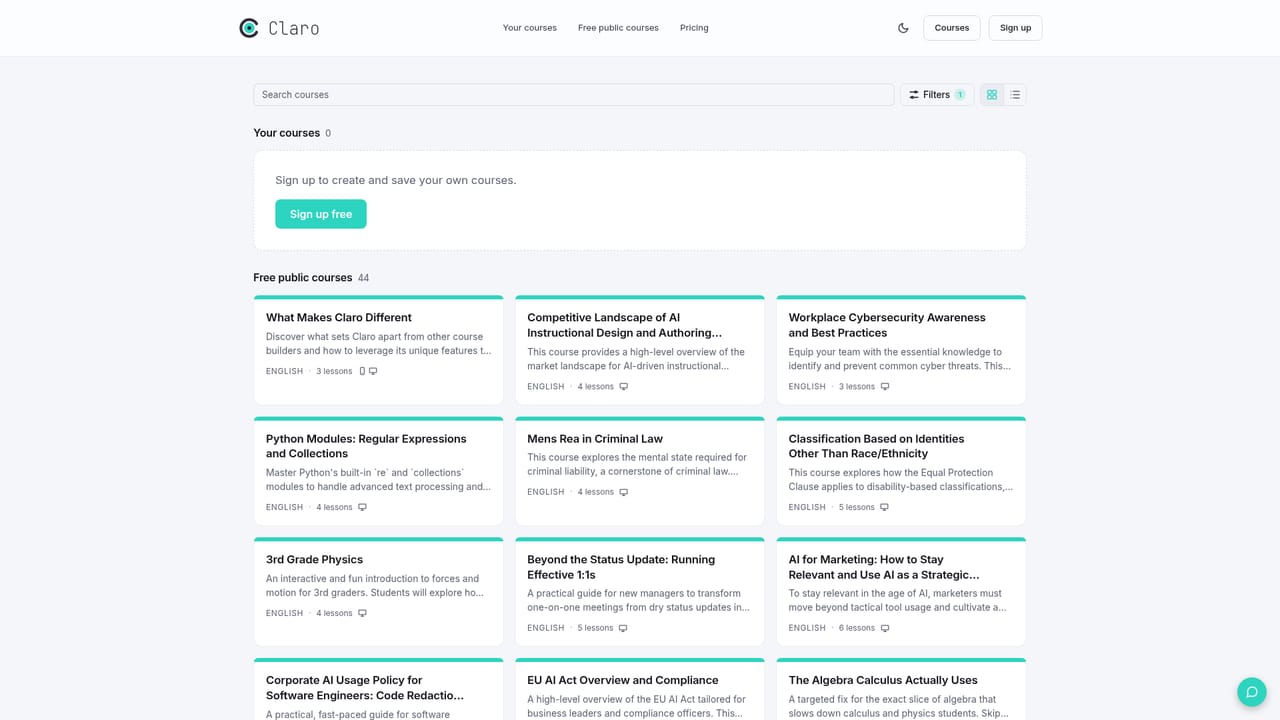Click the Courses header button

[952, 28]
